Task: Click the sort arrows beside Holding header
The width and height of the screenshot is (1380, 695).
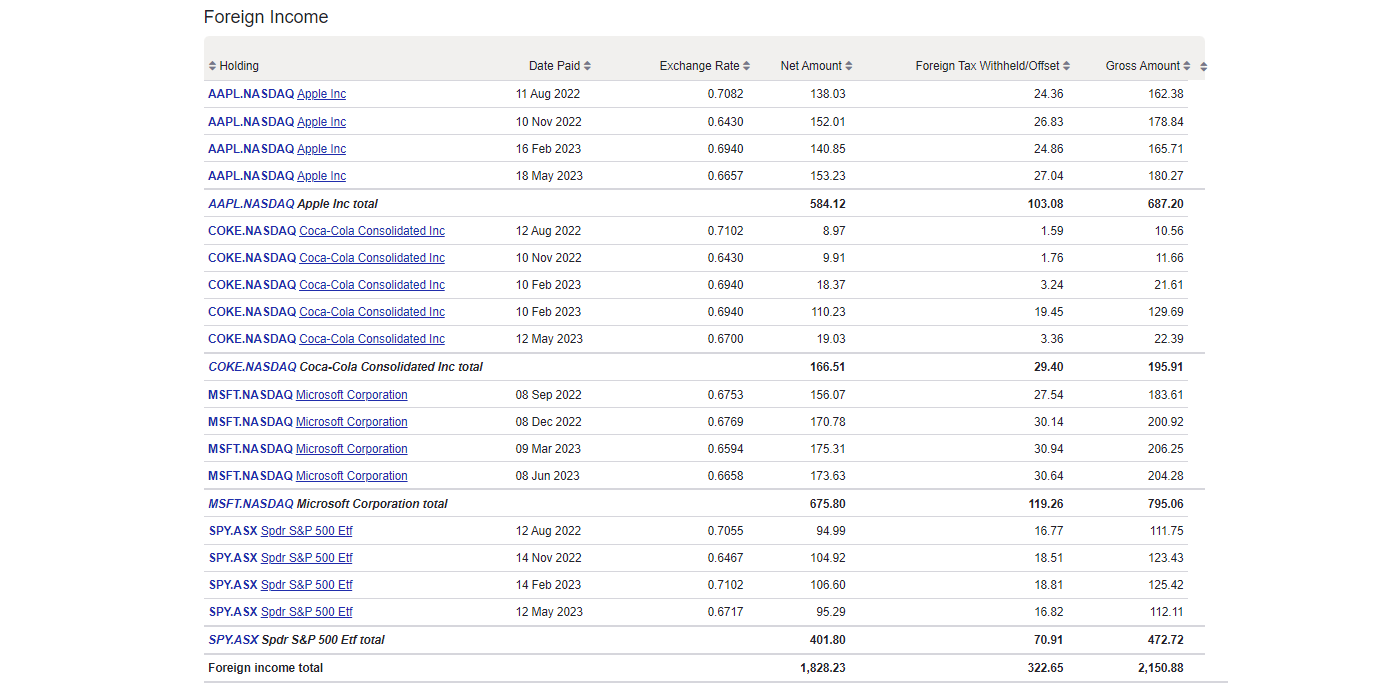Action: click(x=211, y=65)
